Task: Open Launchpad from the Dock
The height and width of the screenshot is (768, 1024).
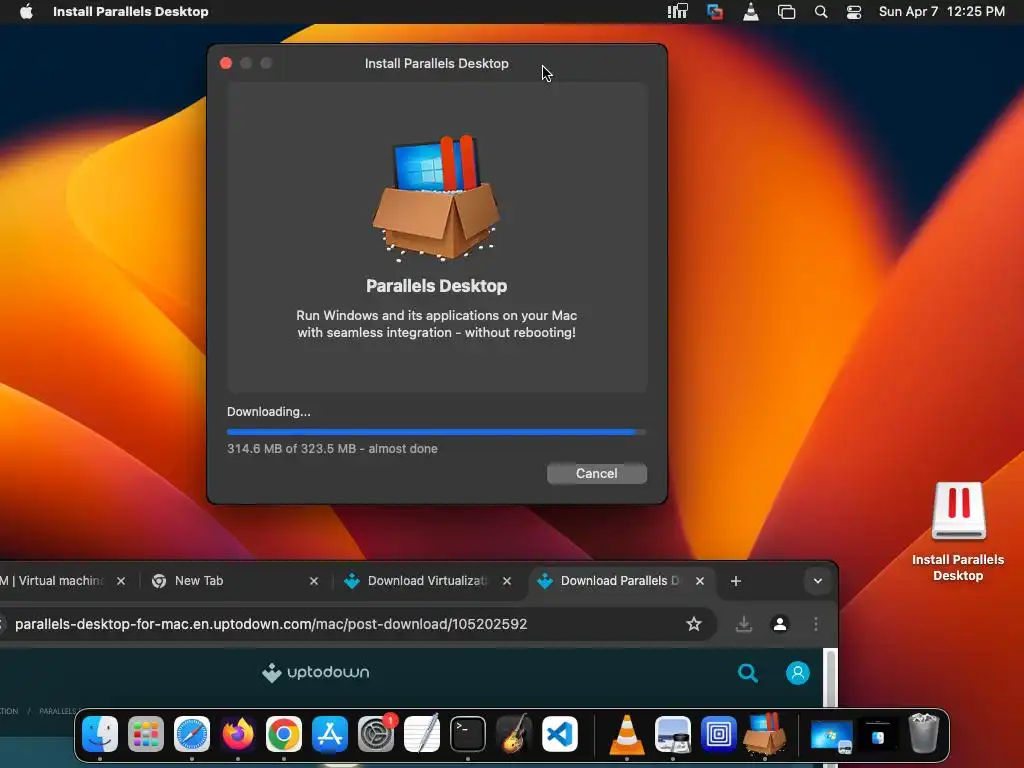Action: point(146,734)
